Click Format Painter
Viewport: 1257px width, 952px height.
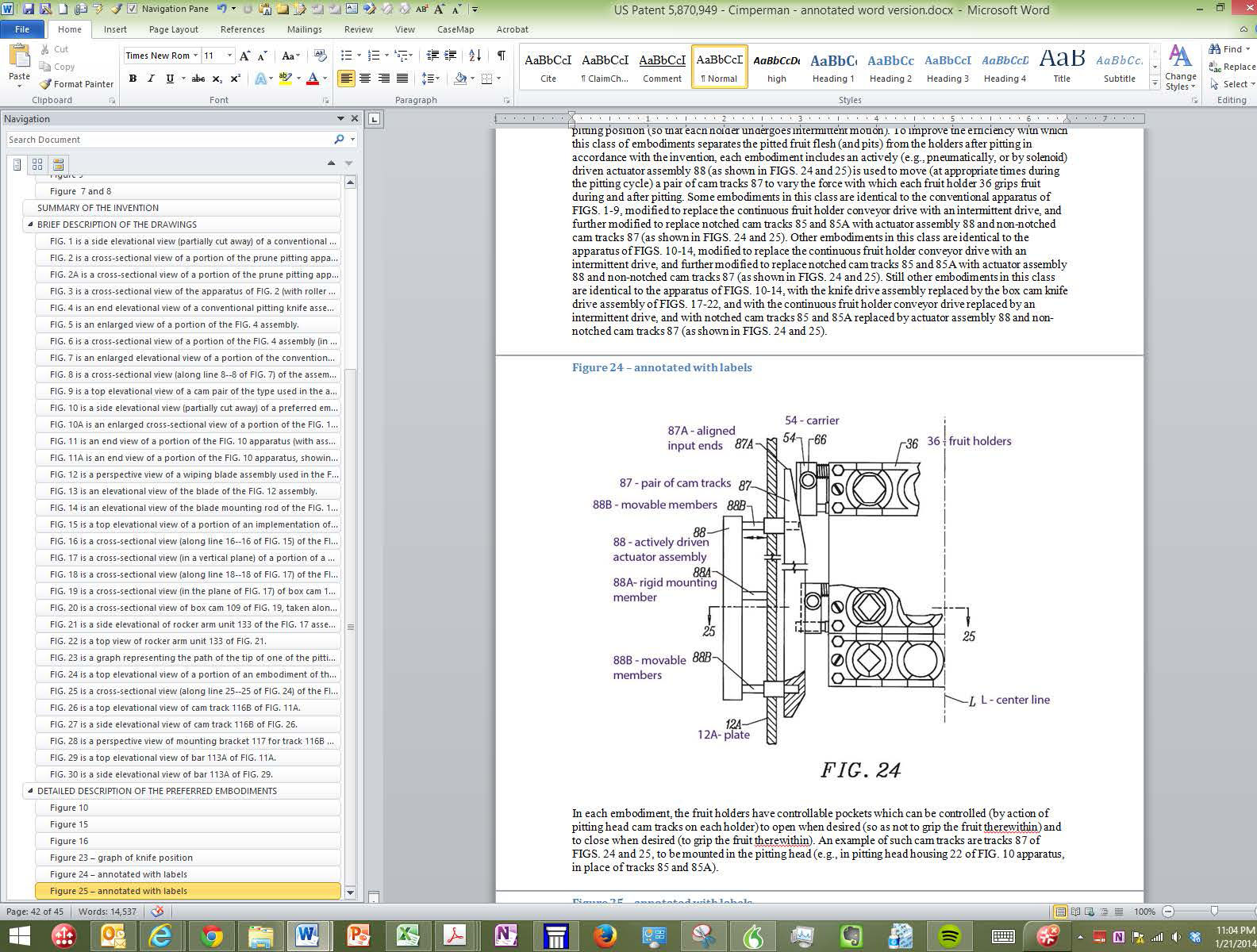(77, 84)
